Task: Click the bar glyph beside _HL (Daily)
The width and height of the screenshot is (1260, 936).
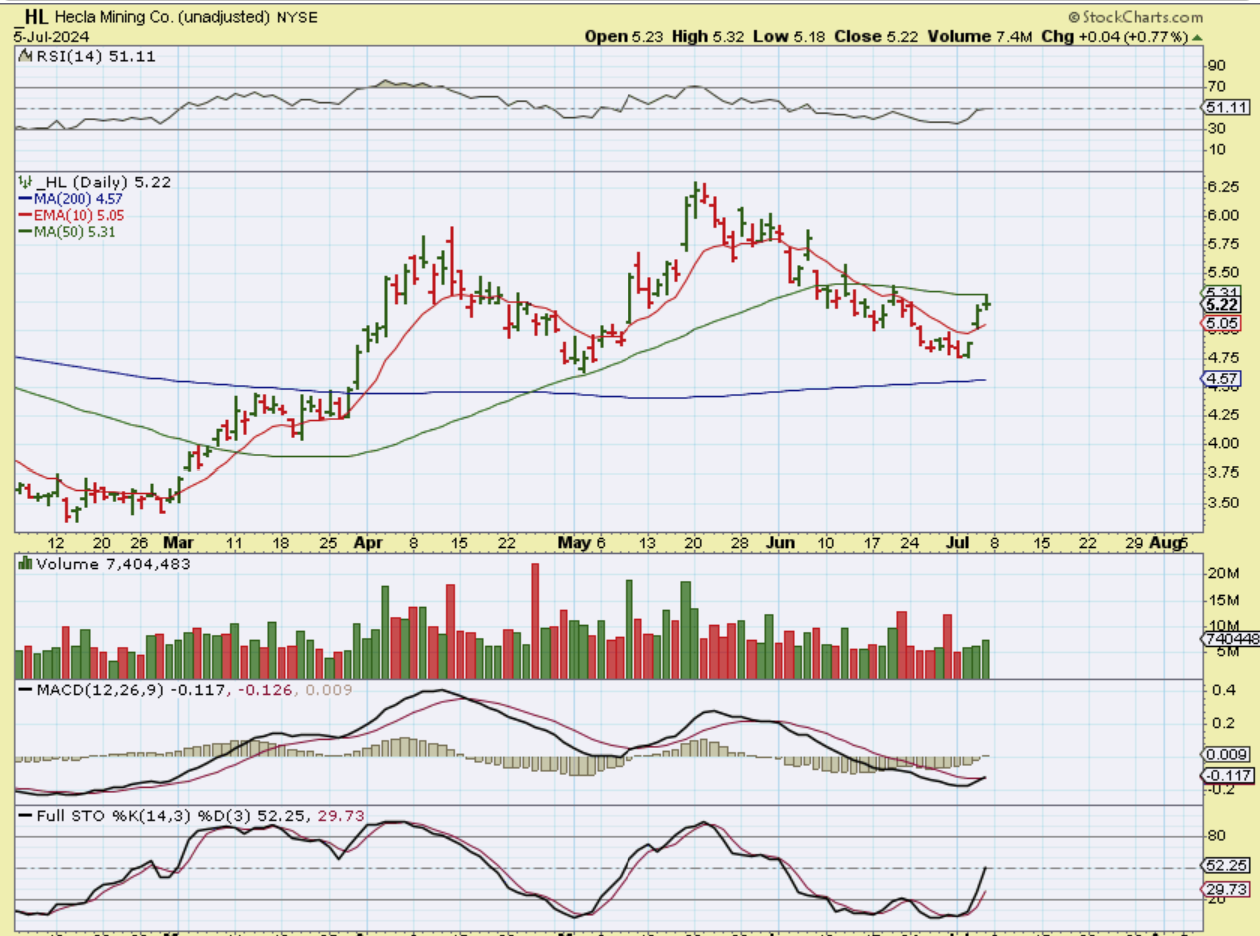Action: click(x=25, y=183)
